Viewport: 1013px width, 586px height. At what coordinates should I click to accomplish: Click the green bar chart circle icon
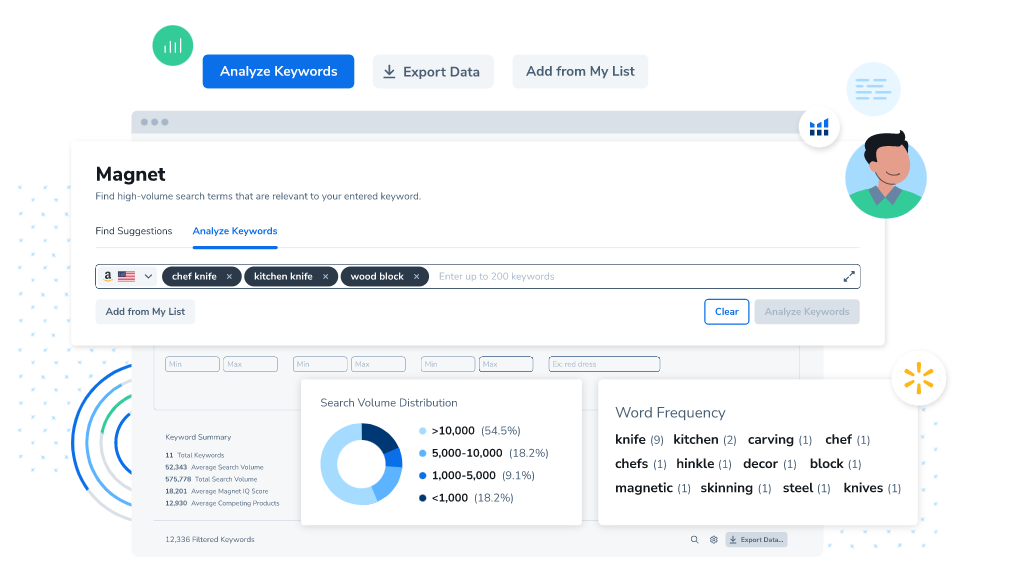pyautogui.click(x=172, y=45)
